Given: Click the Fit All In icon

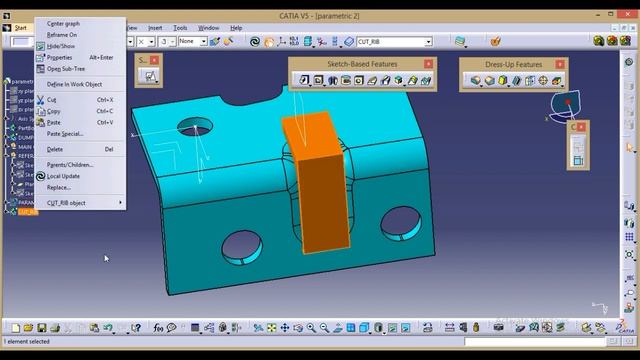Looking at the screenshot, I should [271, 328].
